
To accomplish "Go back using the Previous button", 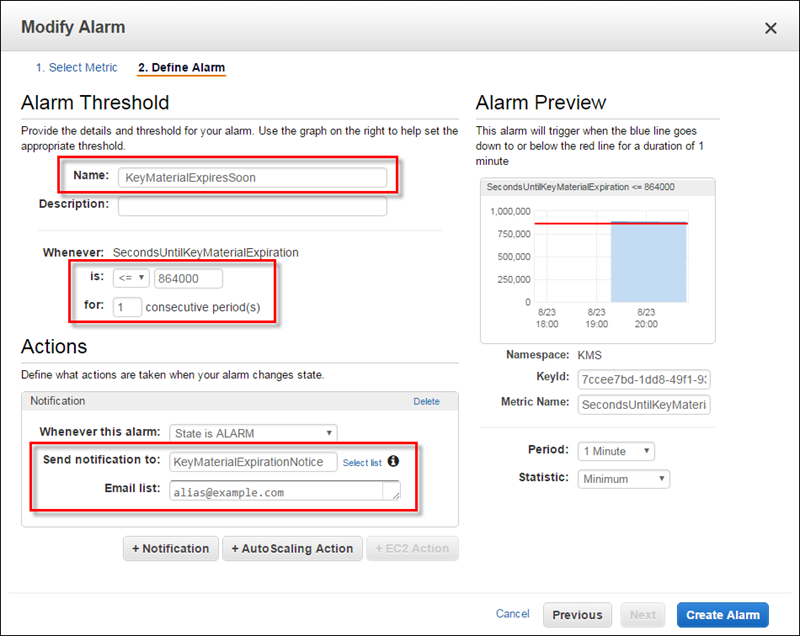I will click(x=577, y=615).
